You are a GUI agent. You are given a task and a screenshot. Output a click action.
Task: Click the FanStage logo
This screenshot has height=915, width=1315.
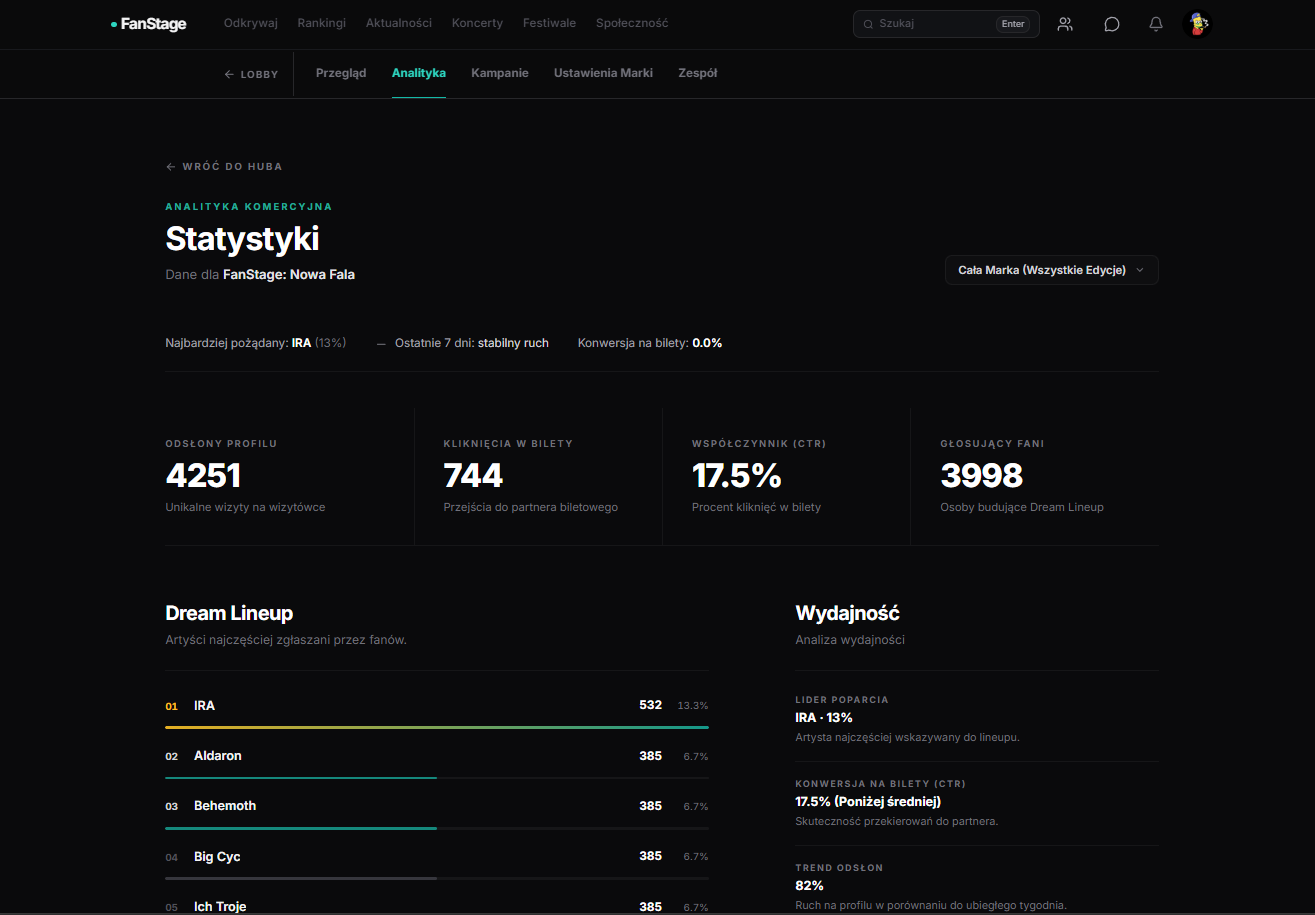click(x=148, y=23)
